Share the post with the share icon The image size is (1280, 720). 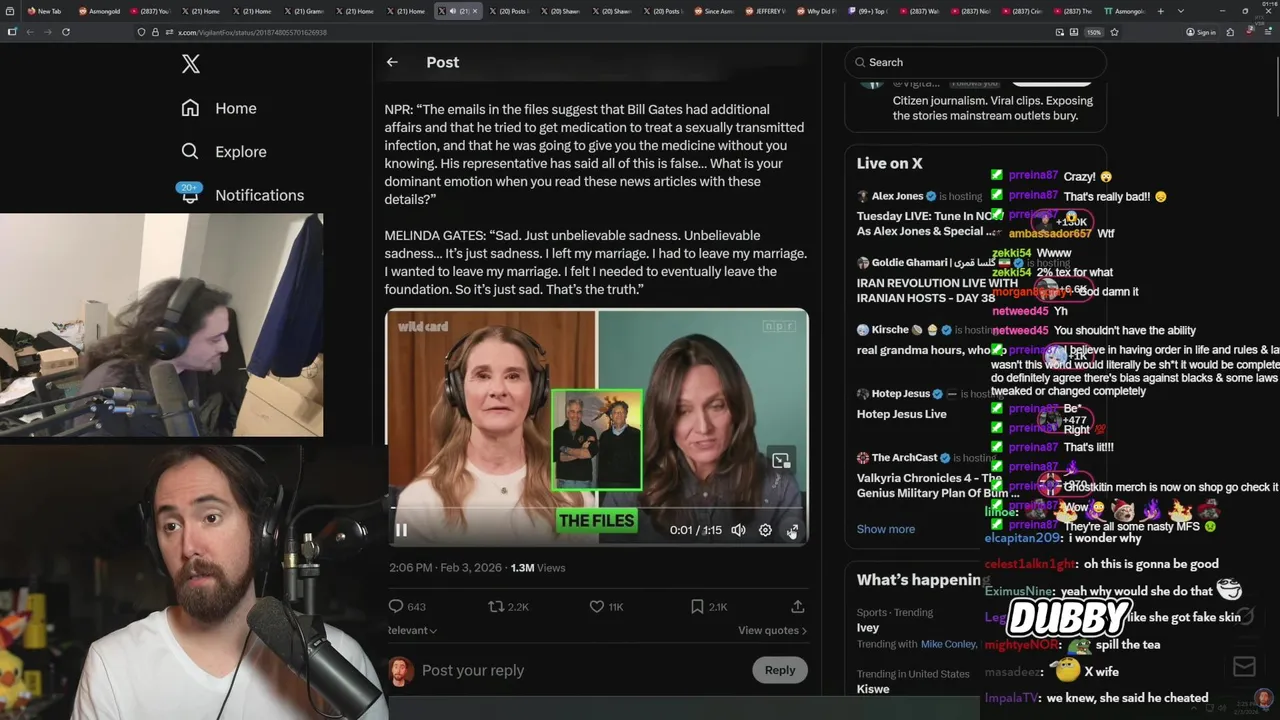pos(797,606)
